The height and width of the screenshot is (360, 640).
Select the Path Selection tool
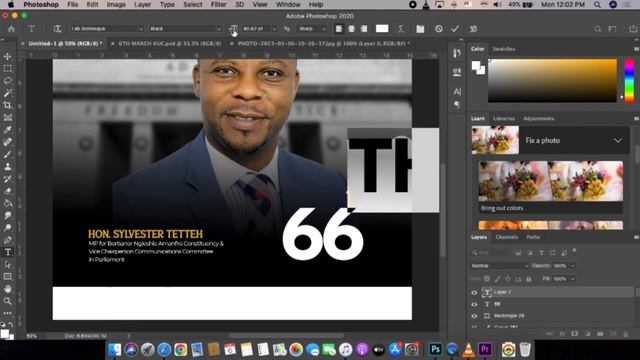7,264
